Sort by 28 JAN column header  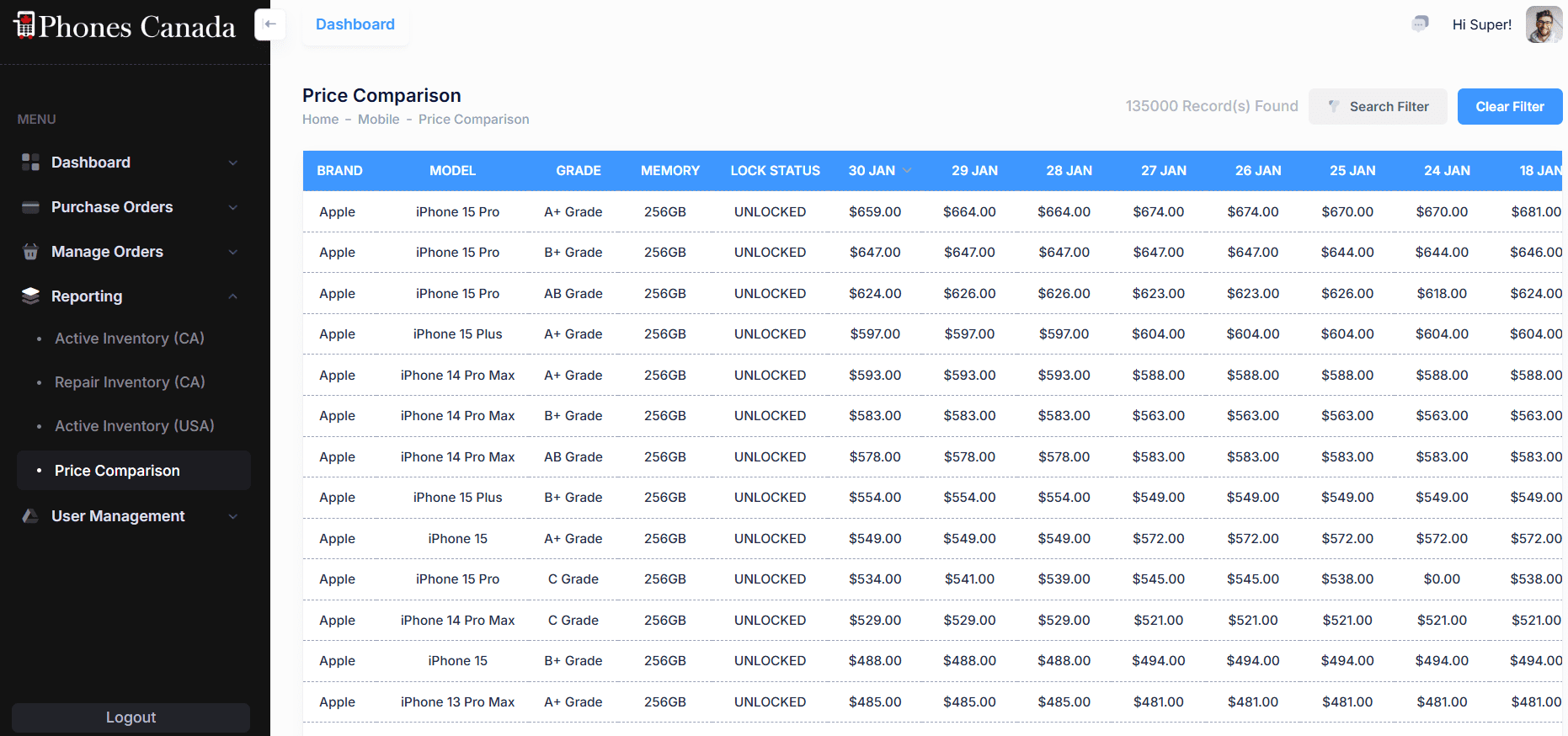[x=1069, y=170]
